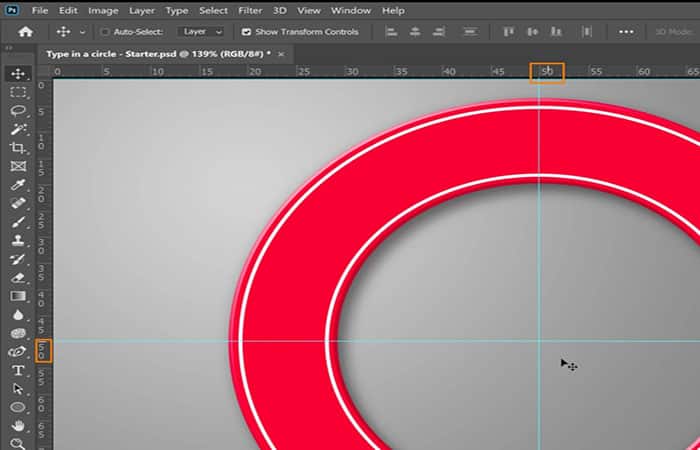The image size is (700, 450).
Task: Go to the Home screen icon
Action: click(25, 32)
